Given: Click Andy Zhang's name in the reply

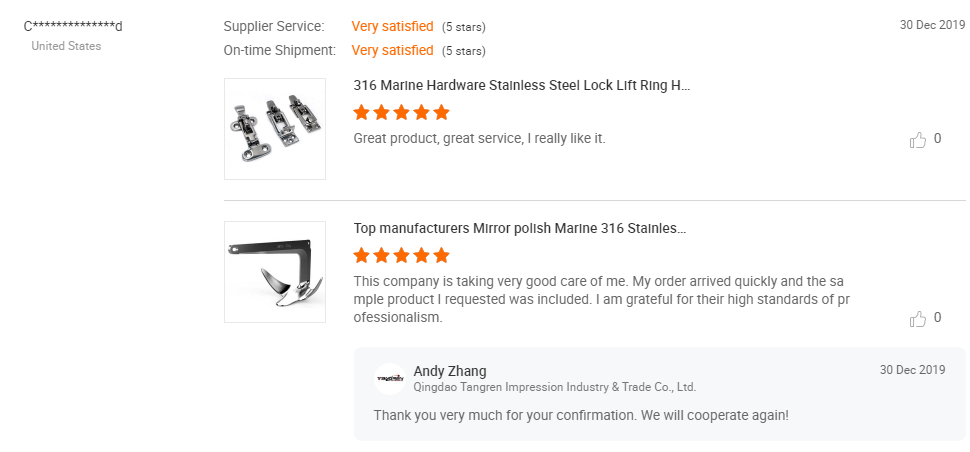Looking at the screenshot, I should click(450, 371).
